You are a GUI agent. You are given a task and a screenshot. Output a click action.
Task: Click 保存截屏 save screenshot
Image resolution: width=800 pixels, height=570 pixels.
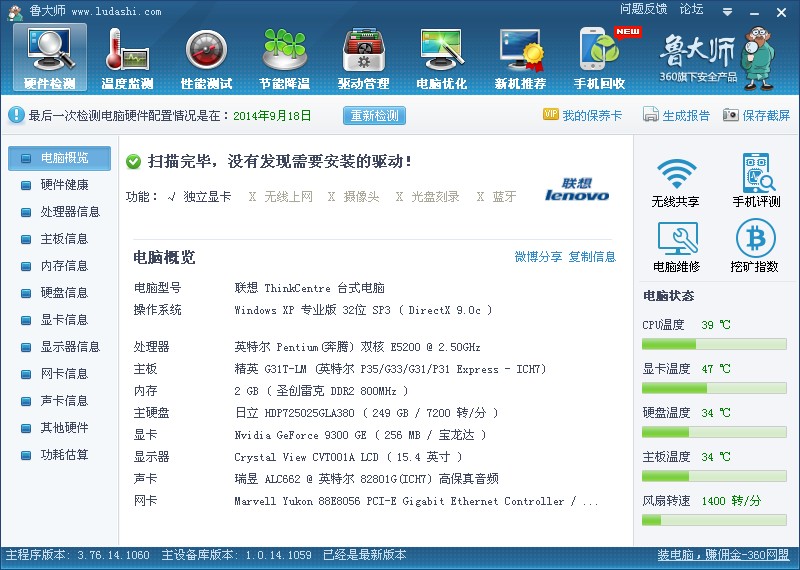(x=756, y=115)
